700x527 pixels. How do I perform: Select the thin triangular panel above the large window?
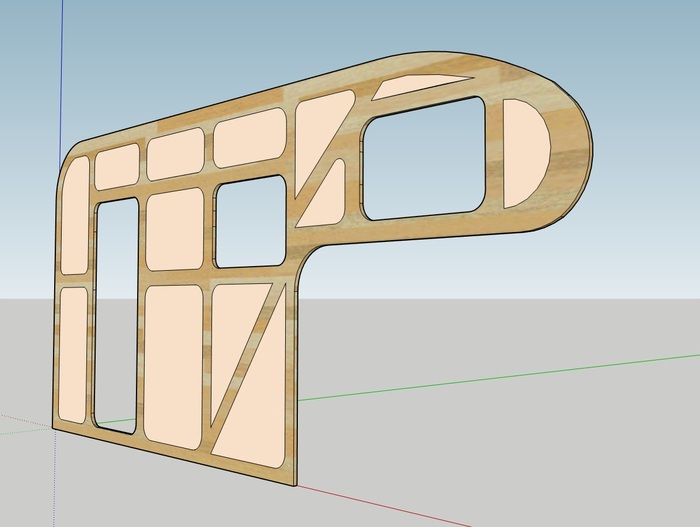[x=415, y=87]
